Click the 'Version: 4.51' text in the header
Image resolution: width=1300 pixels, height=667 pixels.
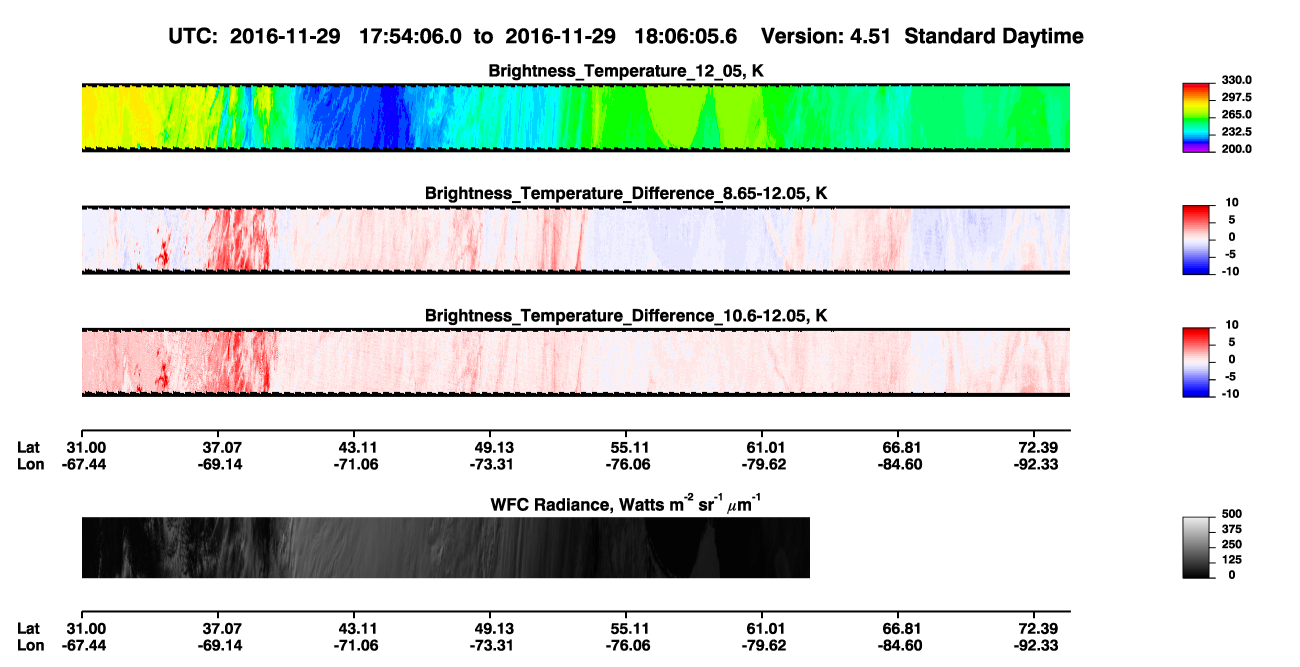(827, 37)
